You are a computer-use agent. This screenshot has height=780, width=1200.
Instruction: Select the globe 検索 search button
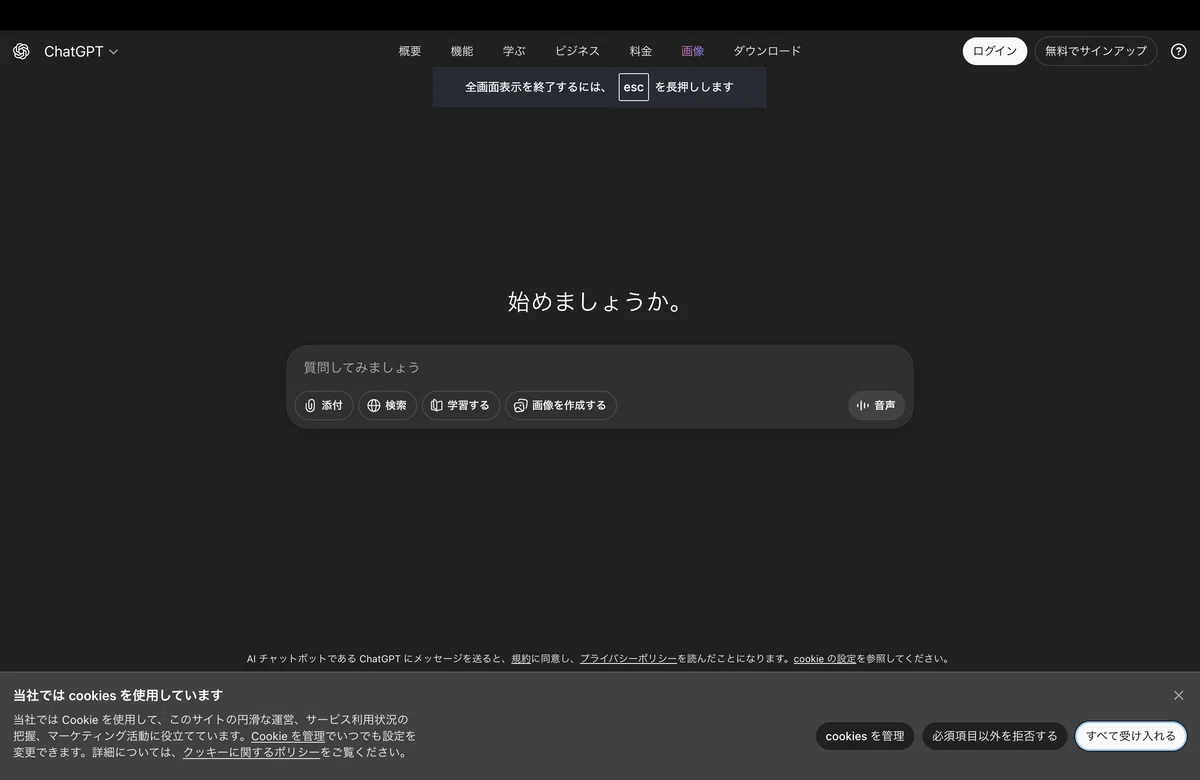point(387,405)
